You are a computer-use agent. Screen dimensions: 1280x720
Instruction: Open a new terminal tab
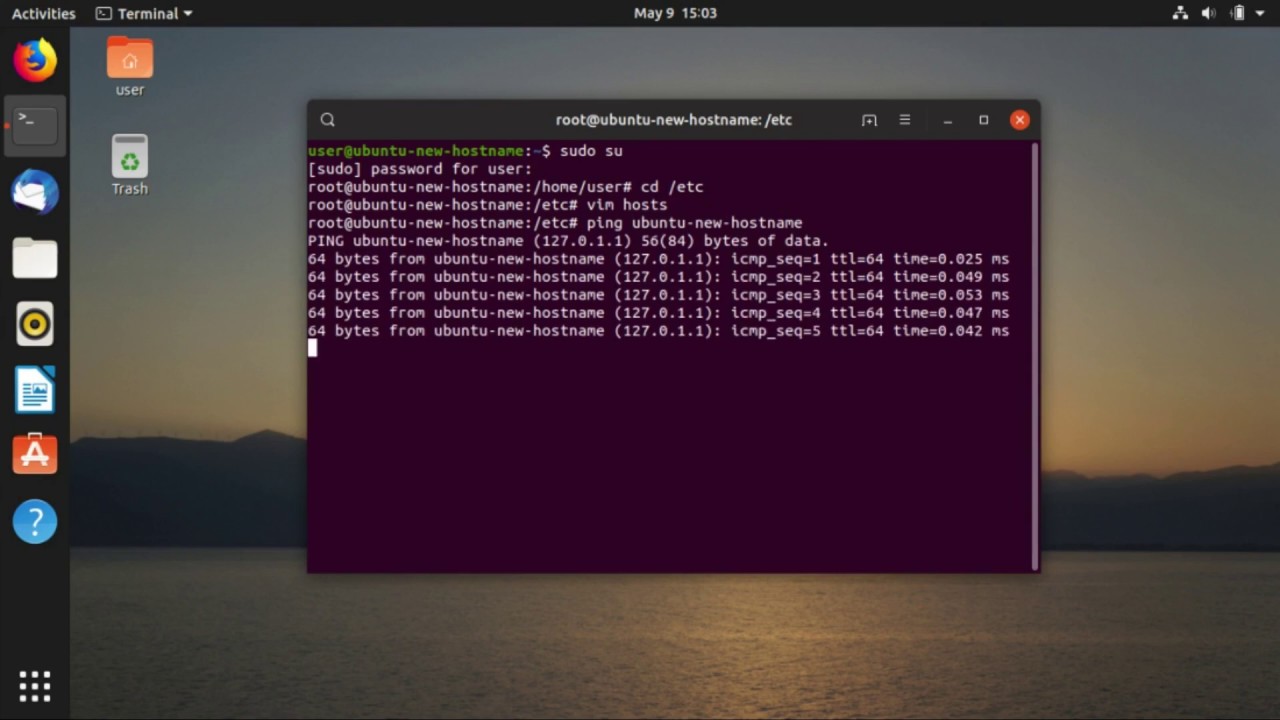tap(869, 120)
